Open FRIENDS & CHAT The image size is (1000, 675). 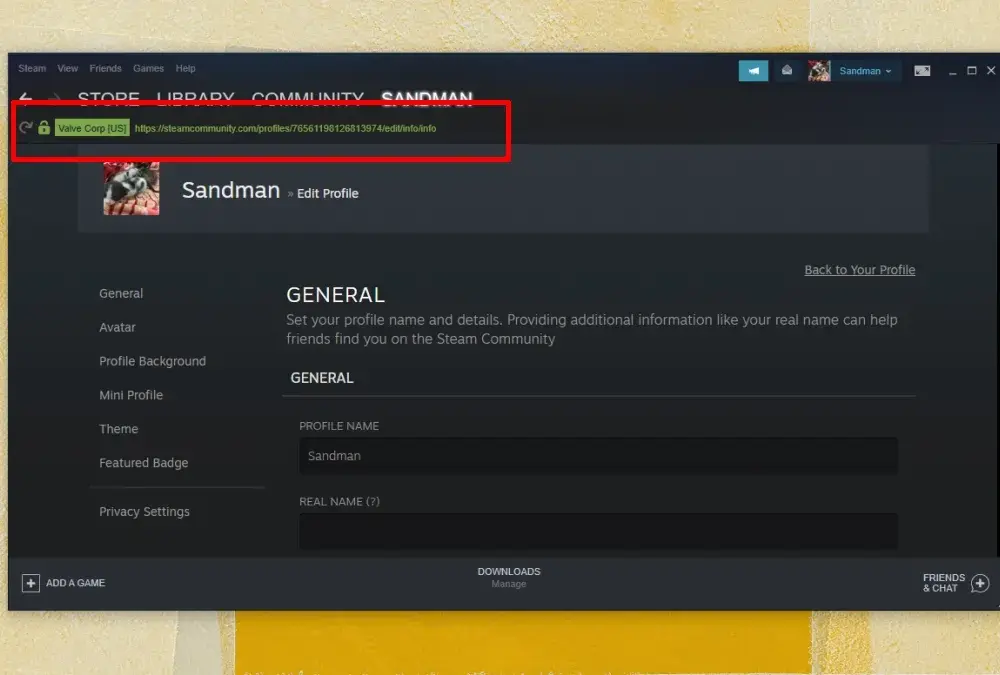tap(944, 582)
